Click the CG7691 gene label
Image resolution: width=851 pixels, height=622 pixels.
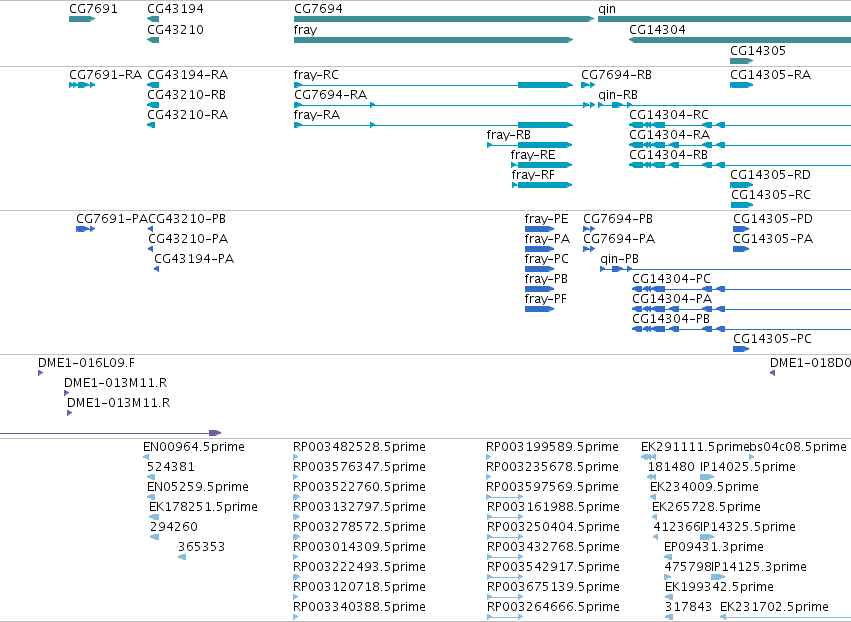(93, 9)
